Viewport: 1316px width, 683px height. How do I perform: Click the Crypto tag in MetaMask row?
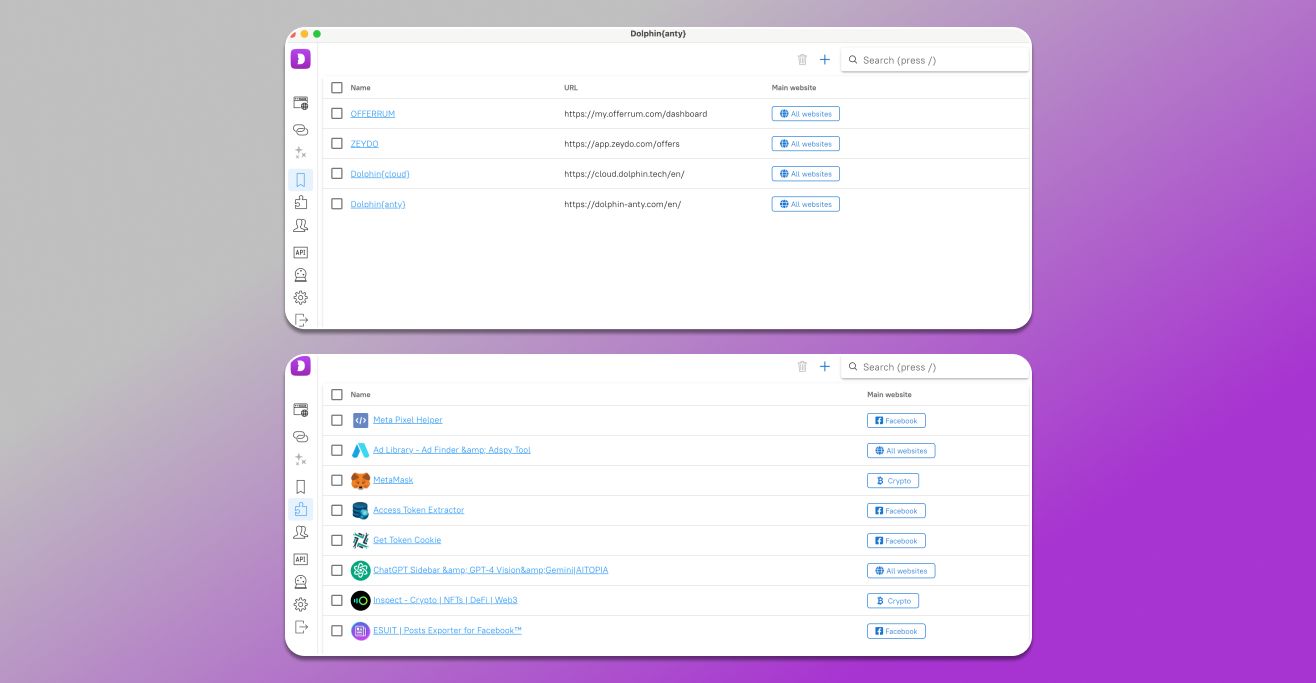(893, 481)
